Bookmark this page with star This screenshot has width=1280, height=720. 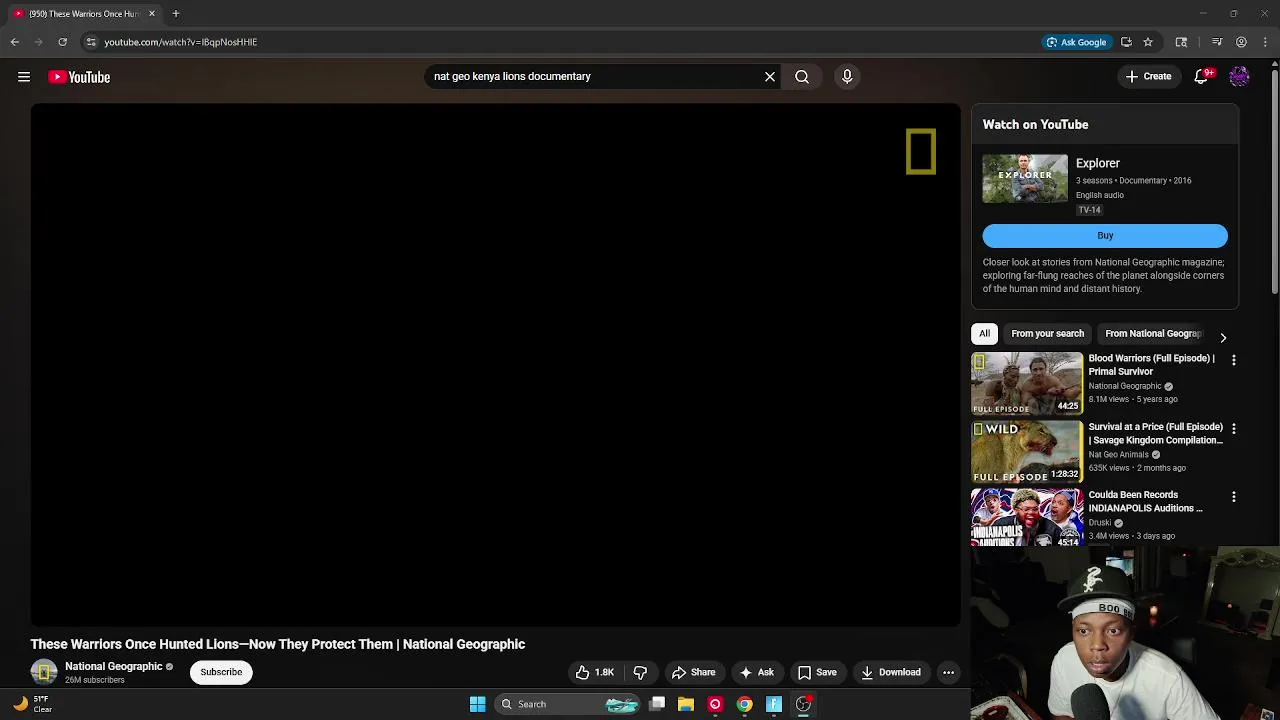(x=1148, y=42)
